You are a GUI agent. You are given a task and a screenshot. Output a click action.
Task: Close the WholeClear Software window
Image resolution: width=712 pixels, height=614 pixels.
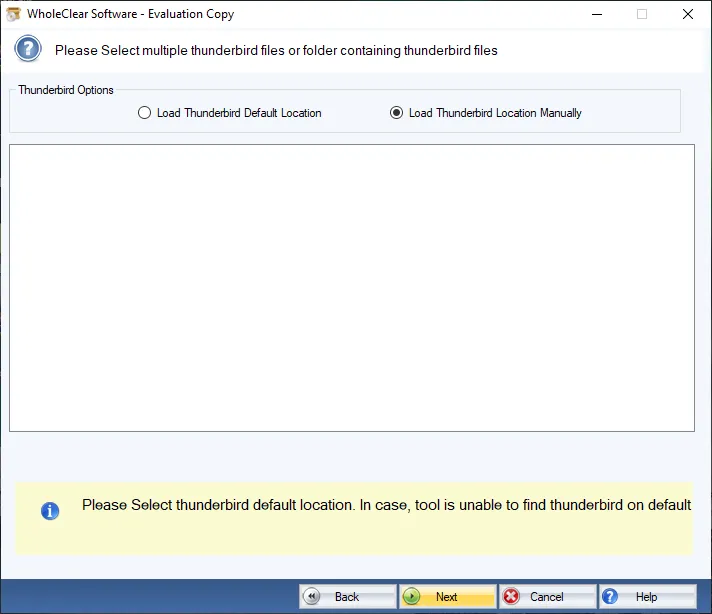tap(688, 14)
